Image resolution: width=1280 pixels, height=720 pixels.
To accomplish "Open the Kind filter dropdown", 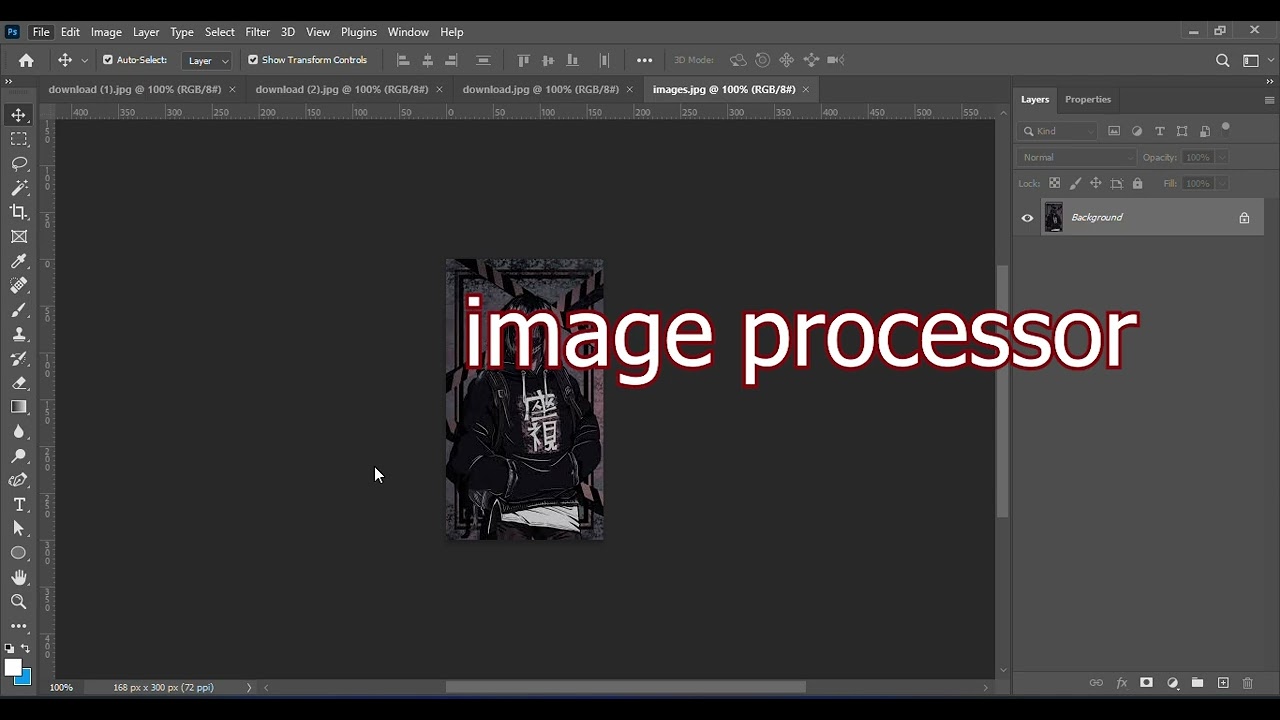I will [1058, 131].
